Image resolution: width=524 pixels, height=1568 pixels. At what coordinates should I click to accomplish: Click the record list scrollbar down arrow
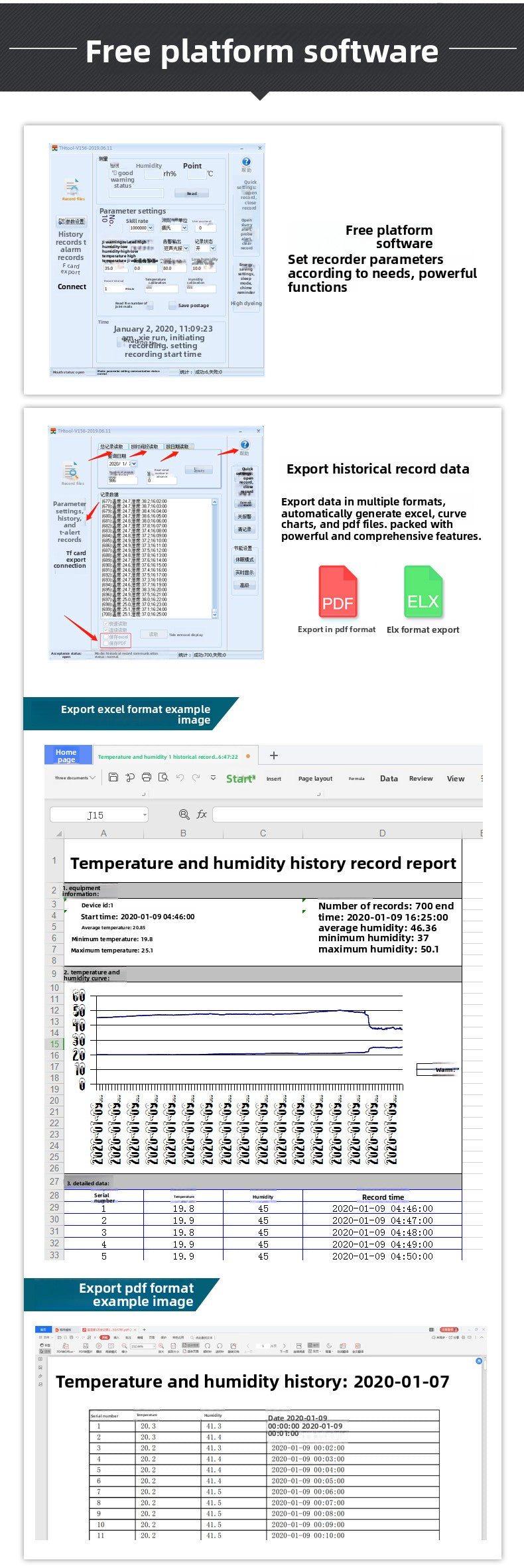[x=214, y=615]
